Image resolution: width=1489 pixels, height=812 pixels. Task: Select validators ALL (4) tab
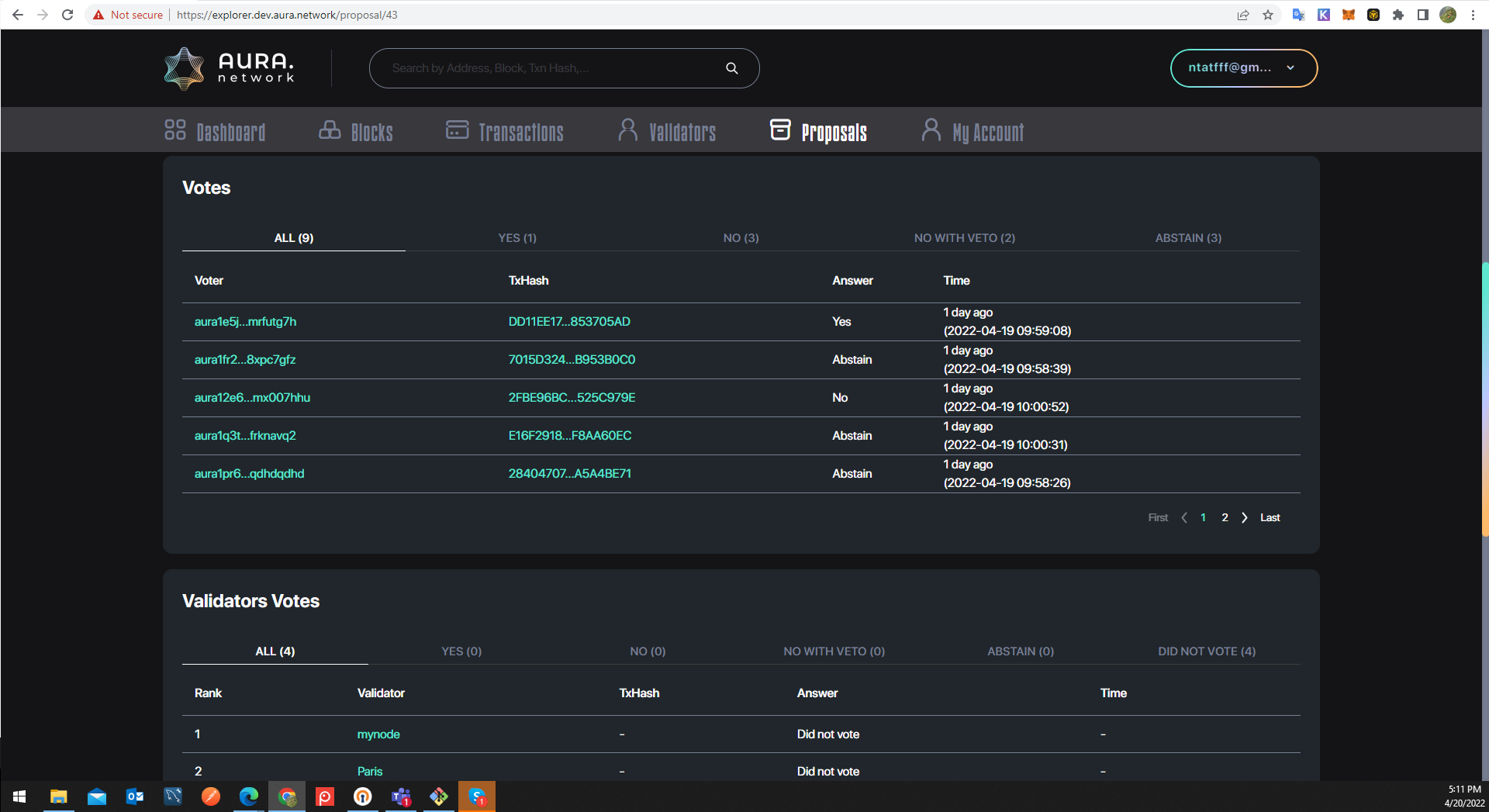tap(275, 651)
